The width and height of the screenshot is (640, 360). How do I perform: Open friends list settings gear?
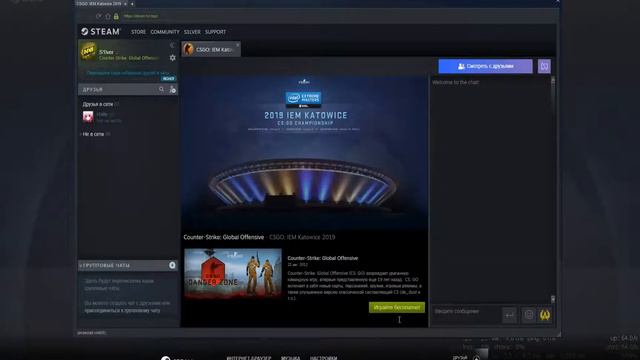[173, 58]
